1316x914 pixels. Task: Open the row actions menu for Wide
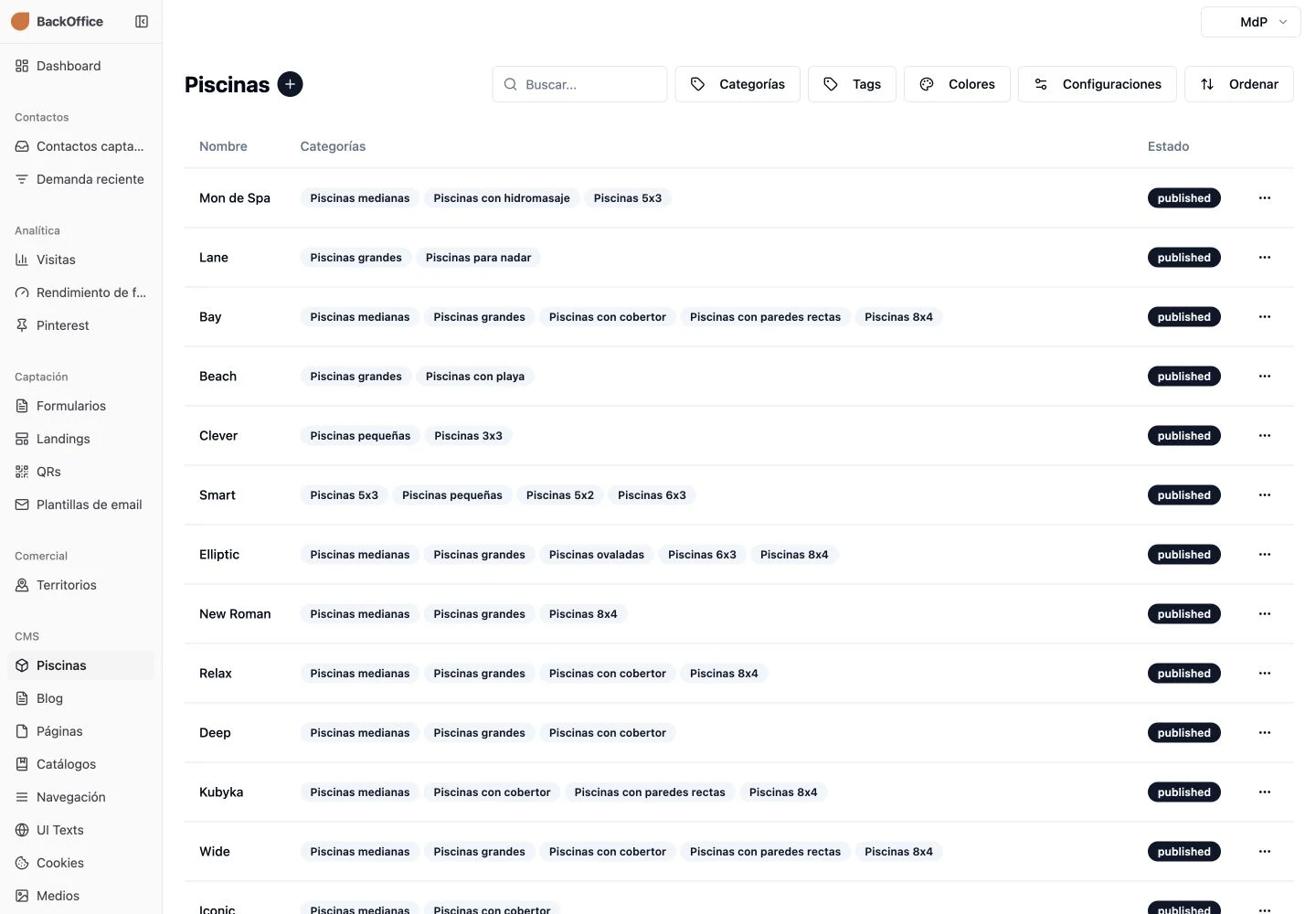(x=1265, y=851)
